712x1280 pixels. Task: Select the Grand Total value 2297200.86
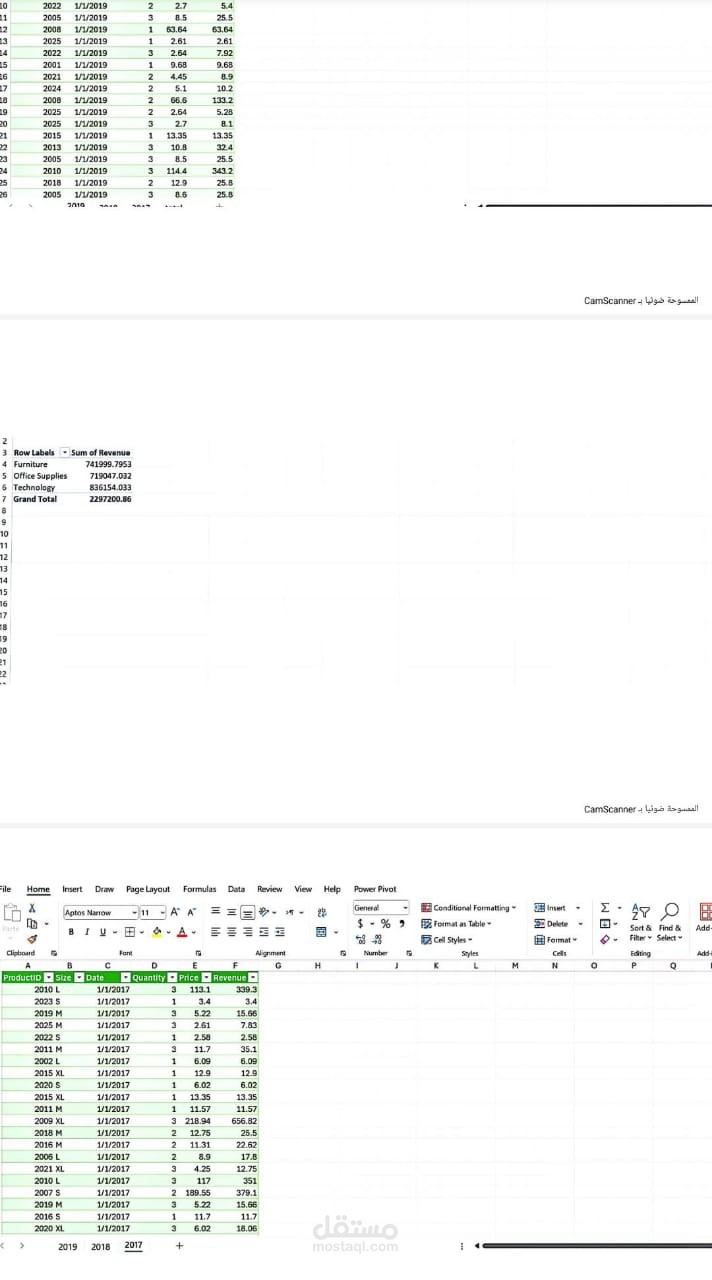pyautogui.click(x=110, y=499)
